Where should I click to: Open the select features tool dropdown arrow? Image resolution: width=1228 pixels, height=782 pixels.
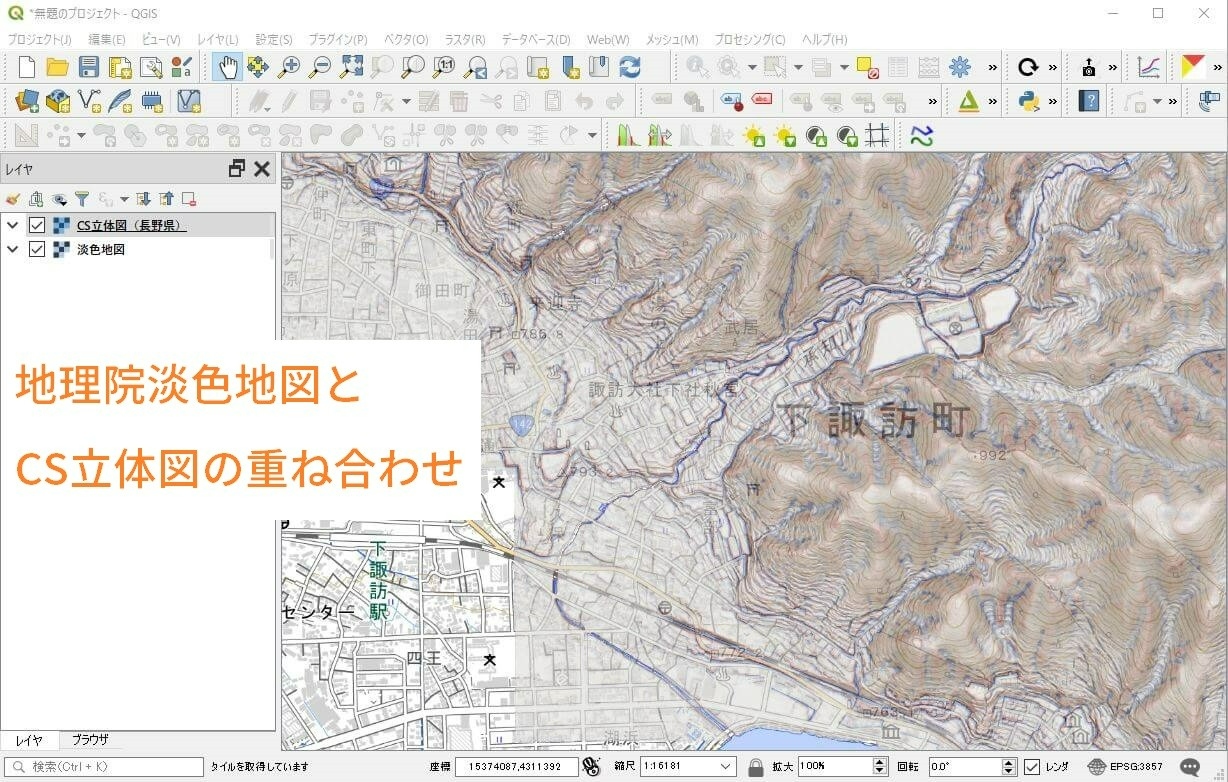(x=798, y=68)
